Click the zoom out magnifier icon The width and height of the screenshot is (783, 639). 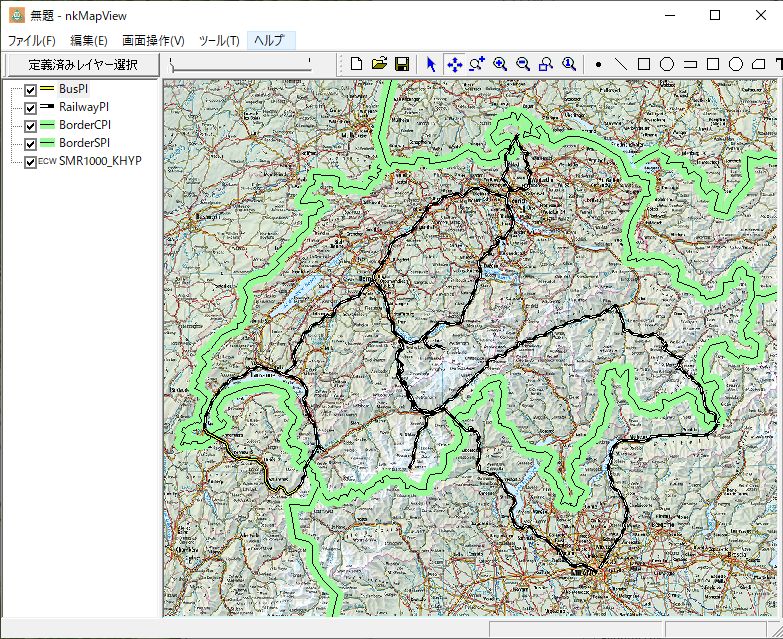(521, 64)
